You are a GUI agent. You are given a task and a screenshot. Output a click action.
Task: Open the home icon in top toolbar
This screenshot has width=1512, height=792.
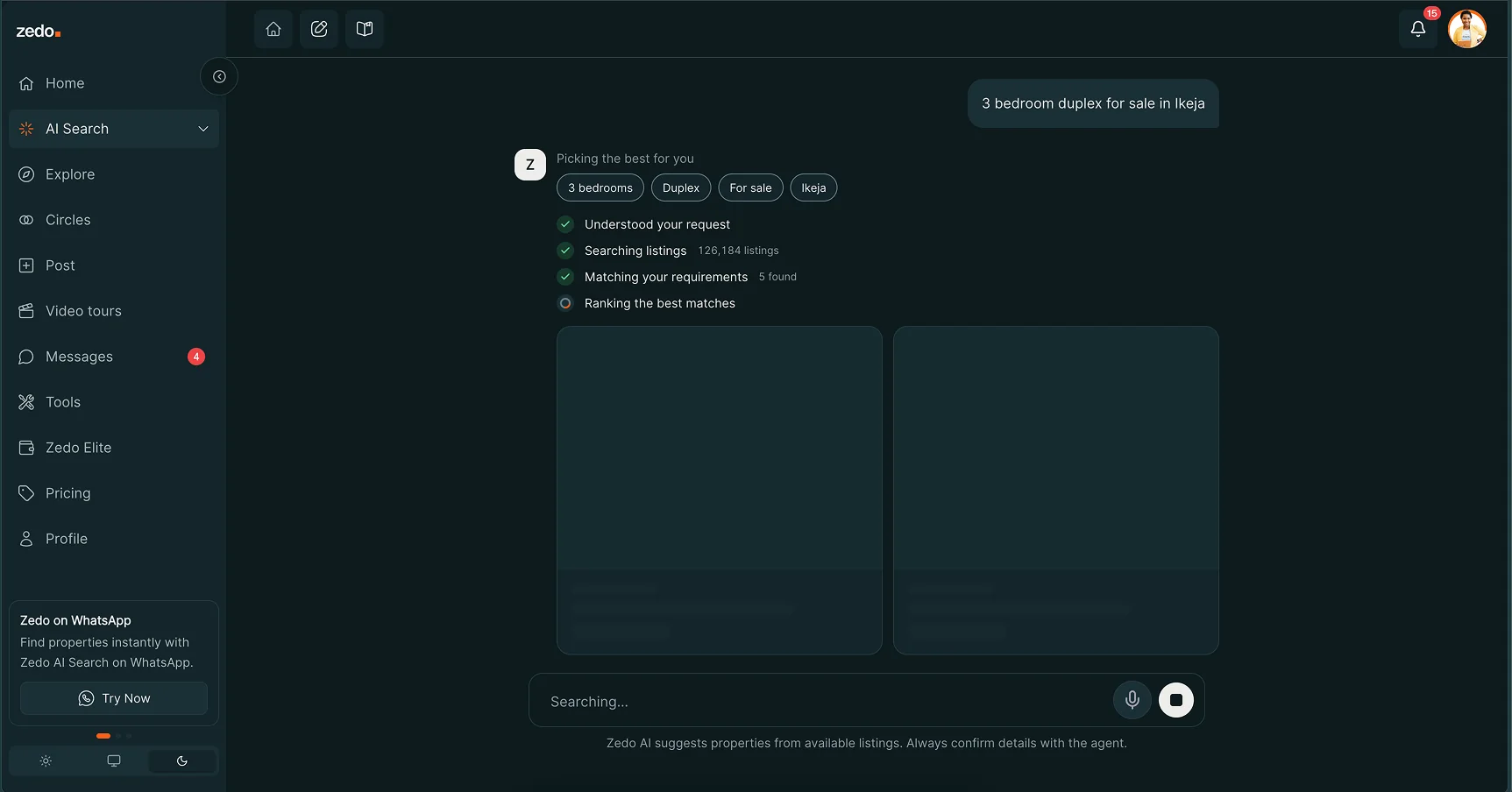coord(273,29)
